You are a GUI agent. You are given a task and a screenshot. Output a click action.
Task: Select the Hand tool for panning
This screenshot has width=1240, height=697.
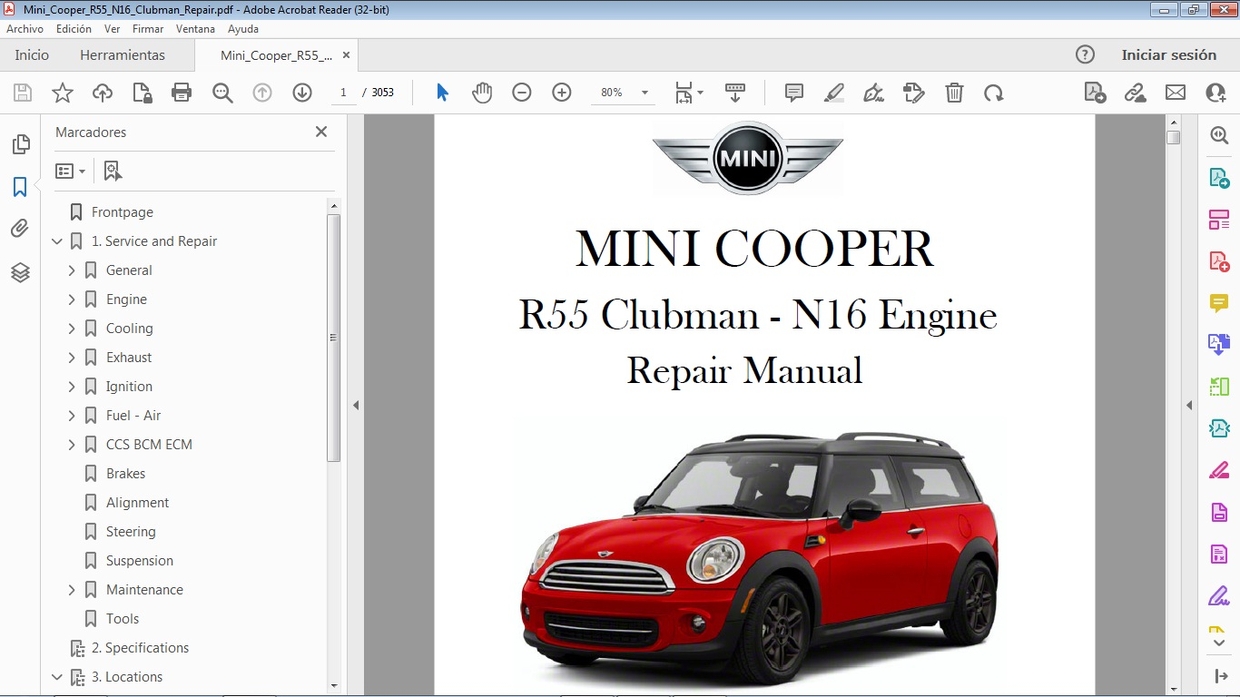pyautogui.click(x=482, y=92)
